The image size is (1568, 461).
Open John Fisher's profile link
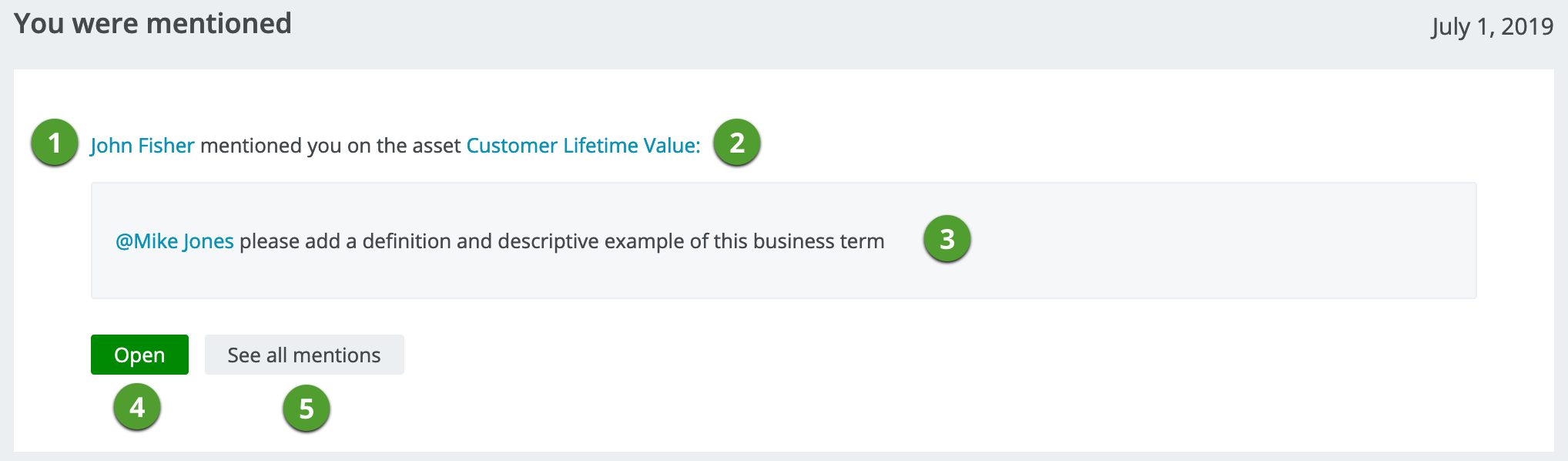tap(142, 146)
